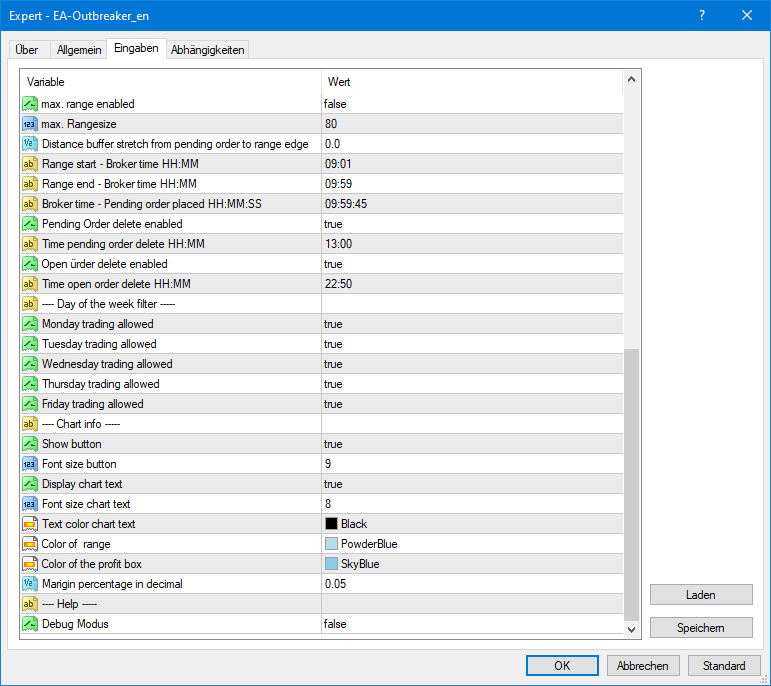Click the false value of max. range enabled
The width and height of the screenshot is (771, 686).
click(x=335, y=104)
